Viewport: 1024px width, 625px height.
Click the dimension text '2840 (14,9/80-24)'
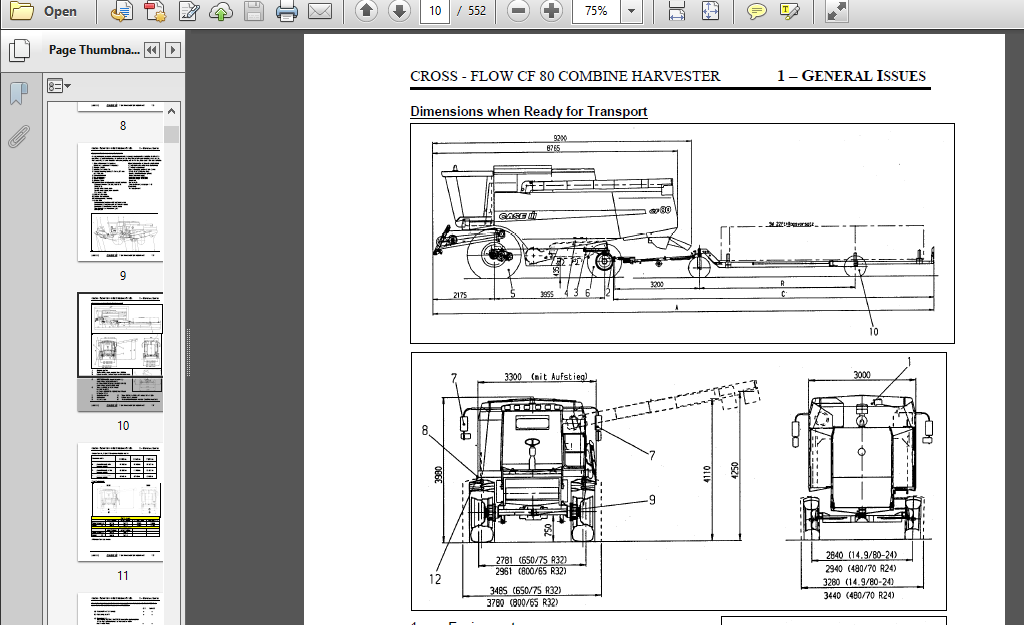click(x=861, y=555)
